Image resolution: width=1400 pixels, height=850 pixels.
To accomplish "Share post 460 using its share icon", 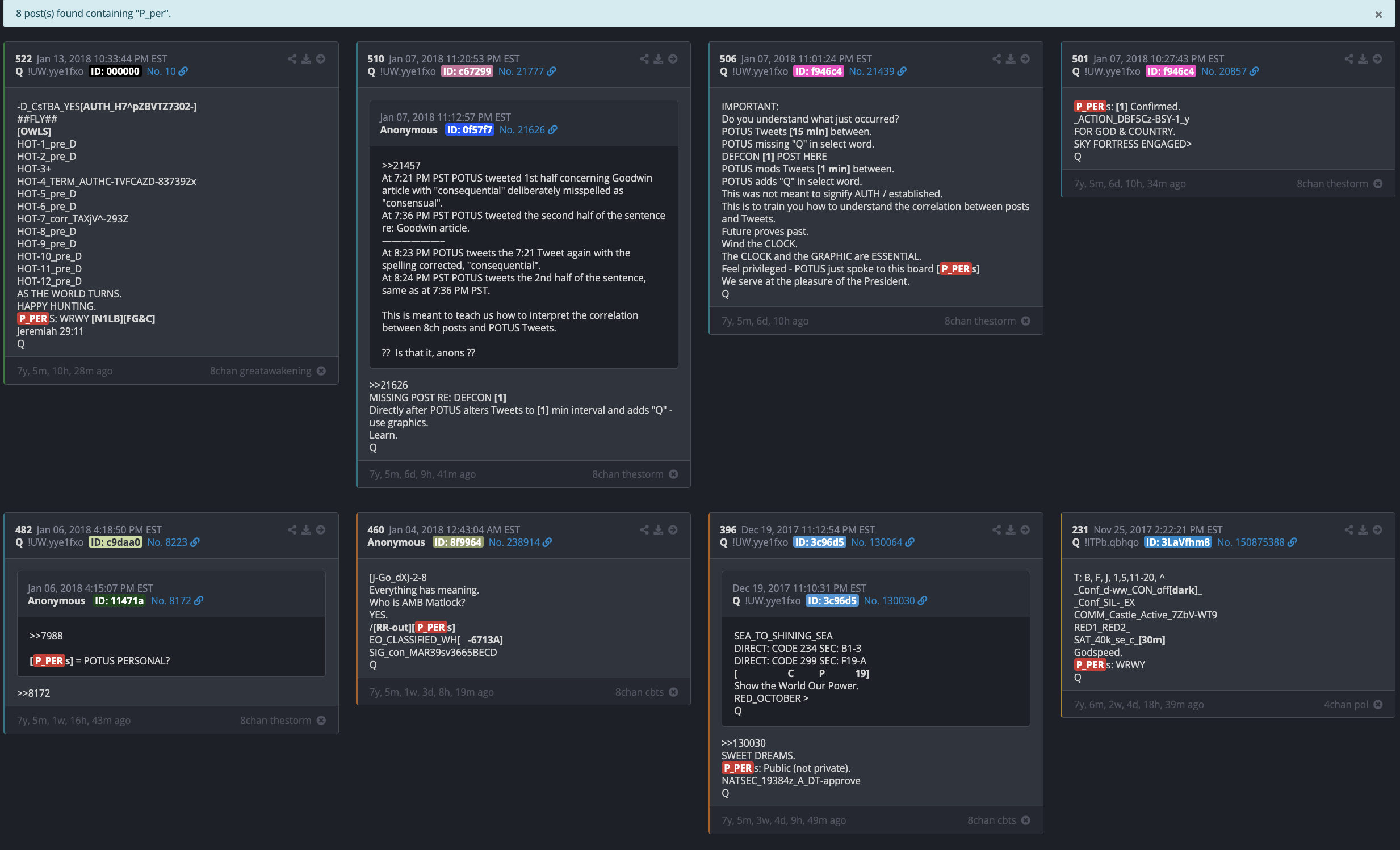I will tap(644, 530).
